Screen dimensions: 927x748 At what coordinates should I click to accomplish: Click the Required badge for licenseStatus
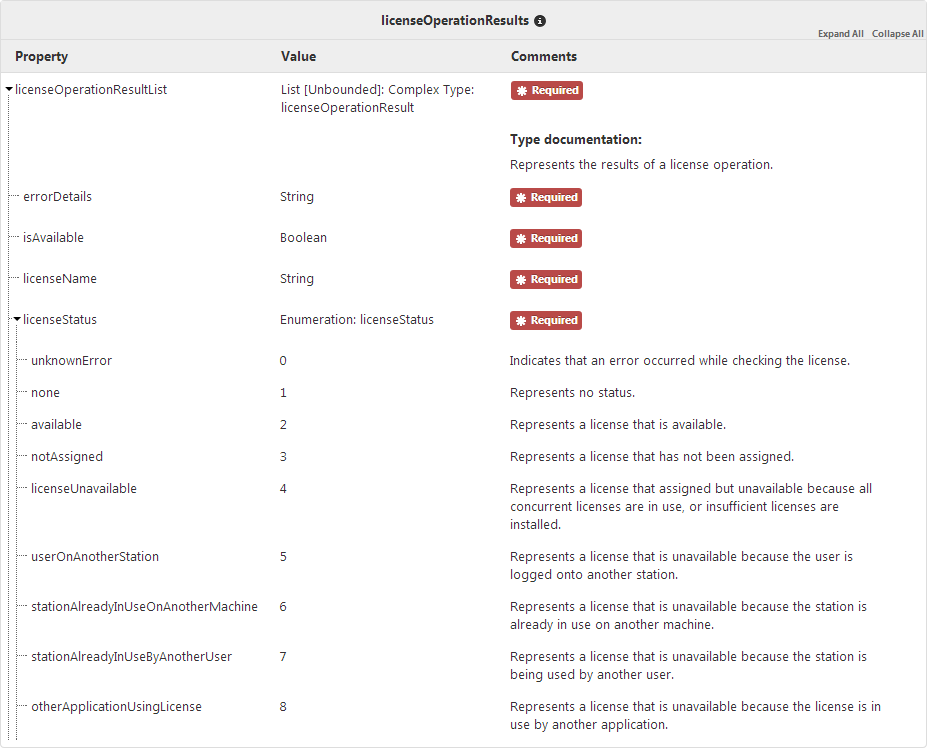[546, 321]
